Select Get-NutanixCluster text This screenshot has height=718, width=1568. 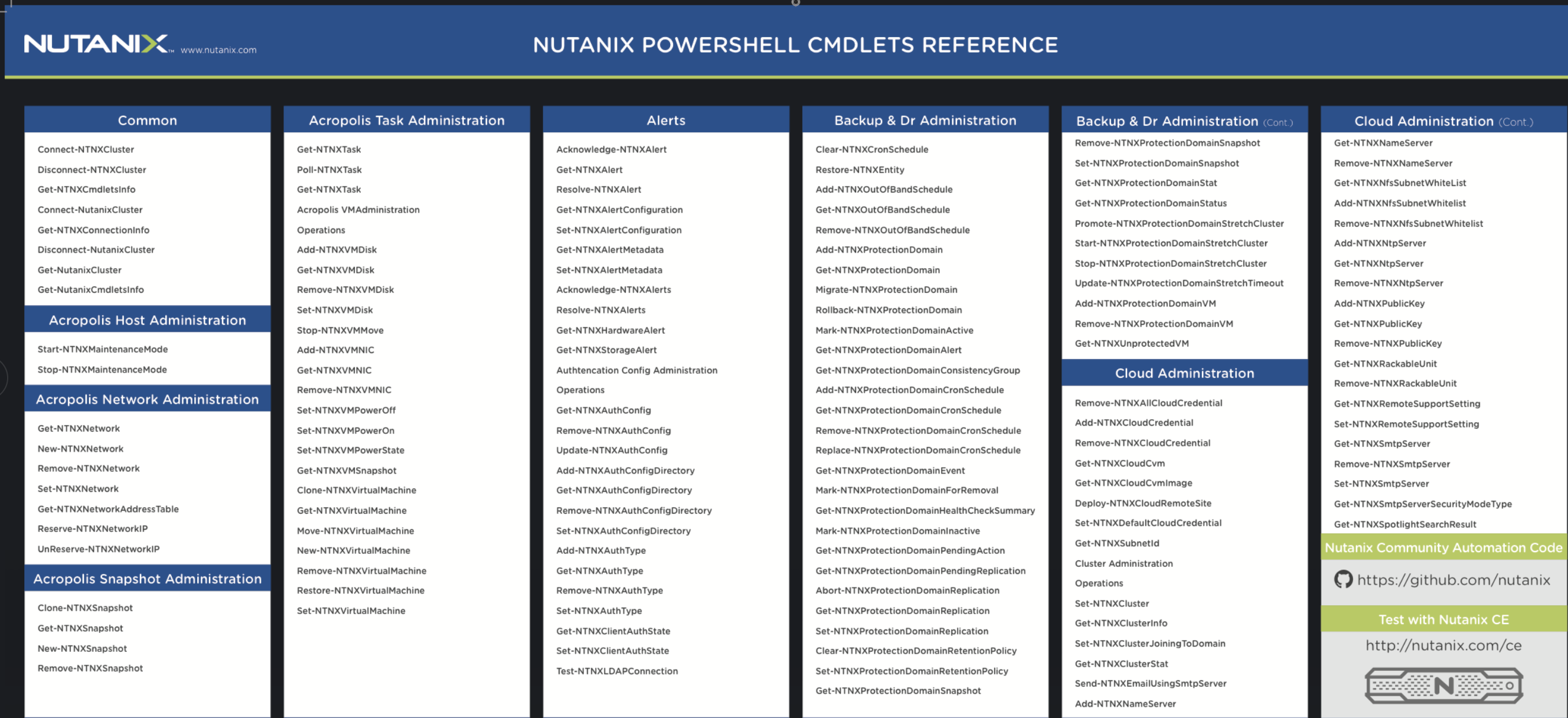tap(79, 270)
